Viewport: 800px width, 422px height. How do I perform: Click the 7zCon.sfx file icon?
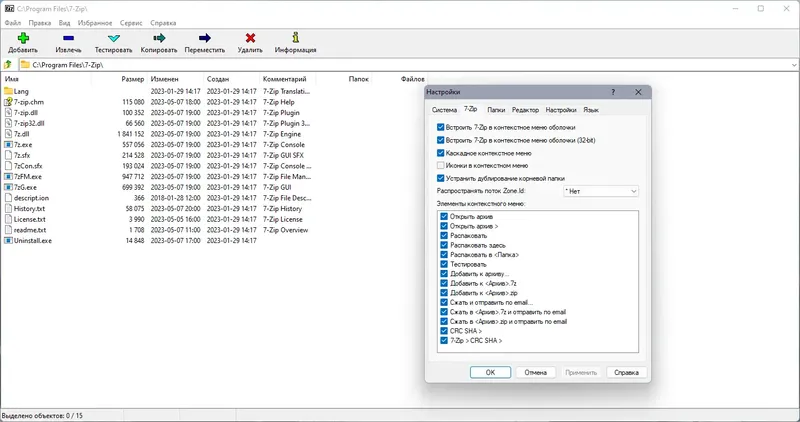coord(8,166)
